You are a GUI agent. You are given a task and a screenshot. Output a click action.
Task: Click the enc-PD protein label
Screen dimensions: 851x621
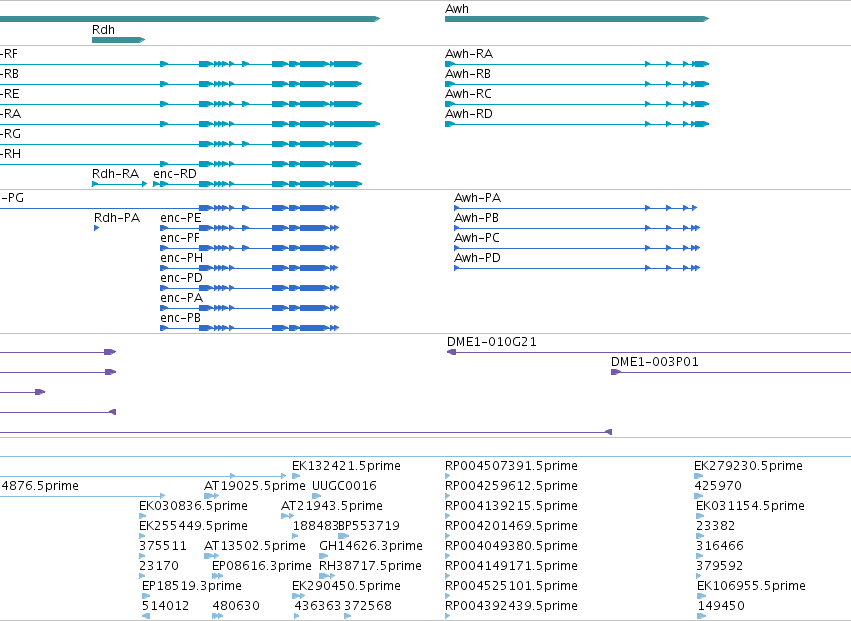coord(181,278)
